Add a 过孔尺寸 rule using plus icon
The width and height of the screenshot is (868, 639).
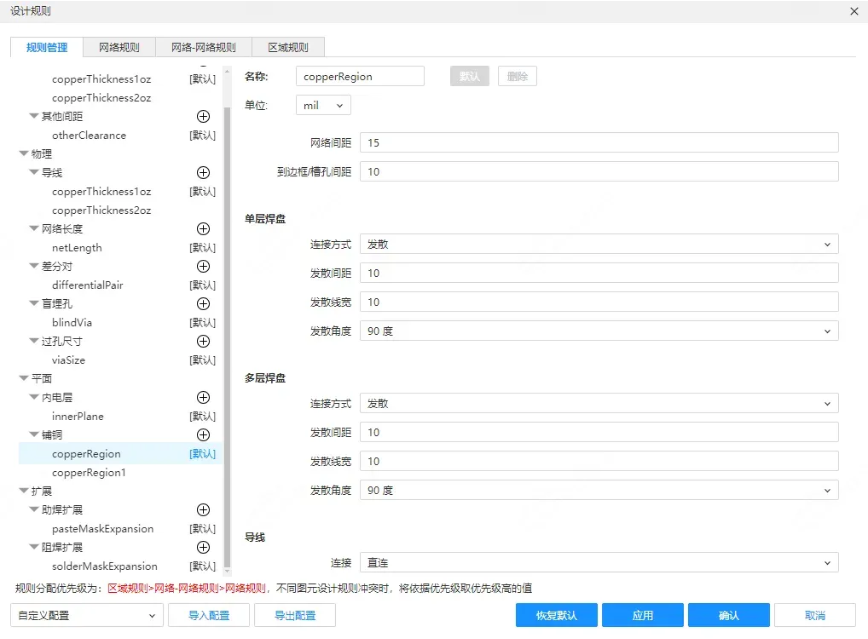tap(203, 341)
